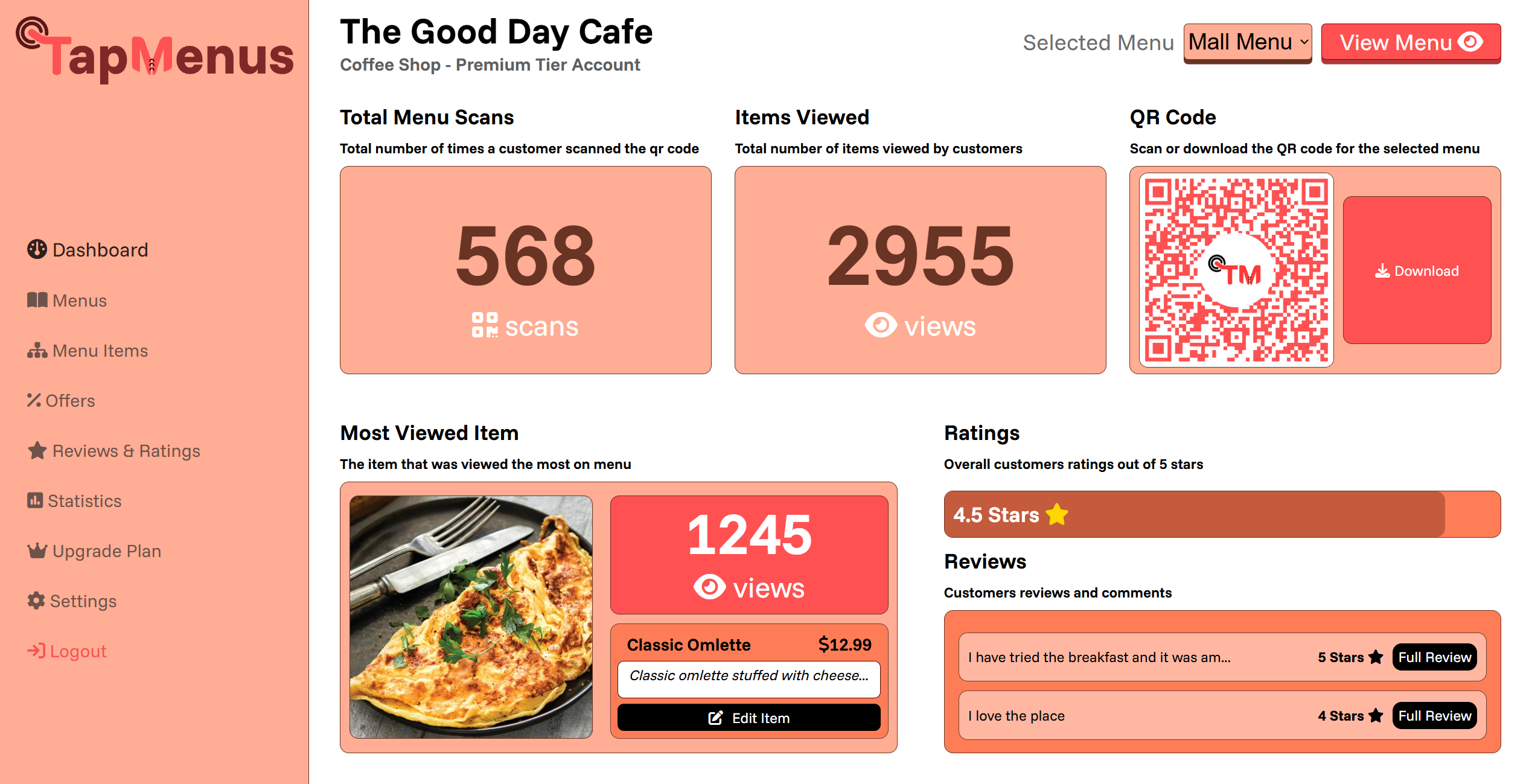Click the QR code image

1236,270
